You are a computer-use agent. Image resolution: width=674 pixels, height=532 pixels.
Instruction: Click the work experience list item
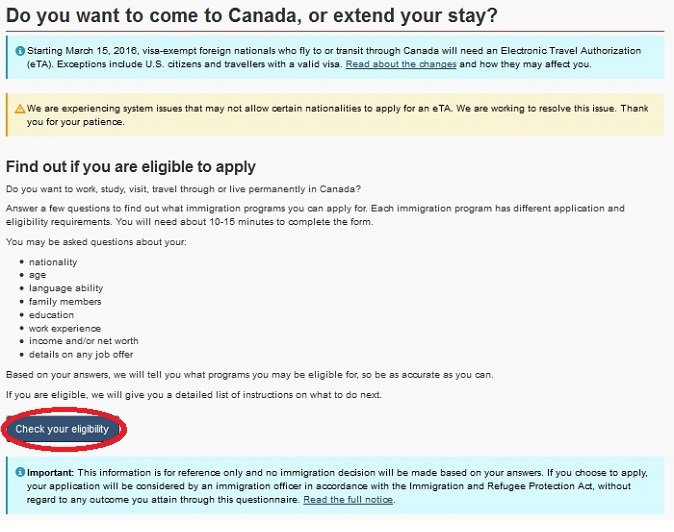pos(65,328)
